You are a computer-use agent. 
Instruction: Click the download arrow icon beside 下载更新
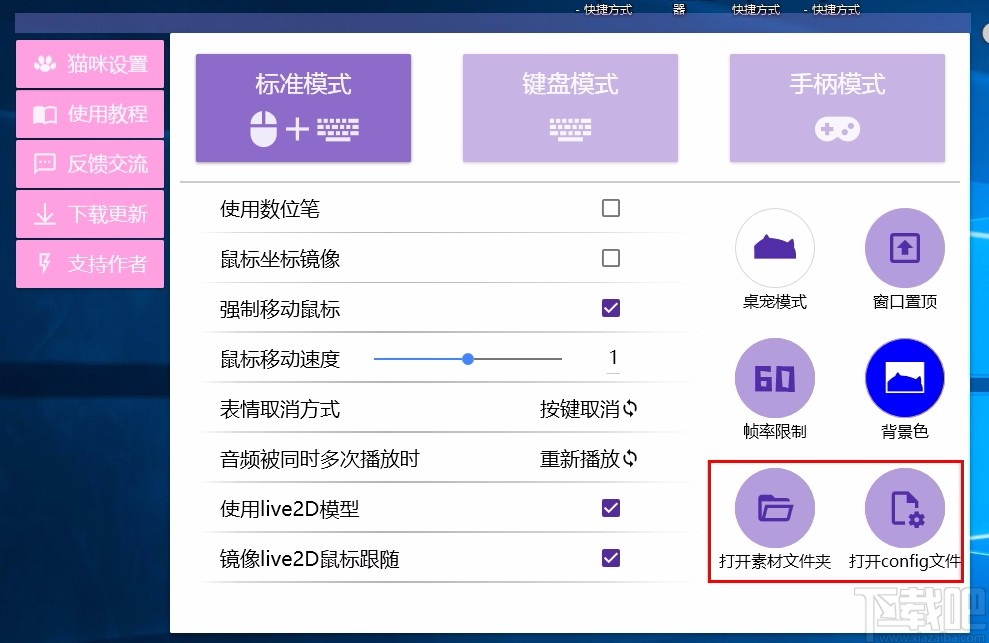[45, 215]
